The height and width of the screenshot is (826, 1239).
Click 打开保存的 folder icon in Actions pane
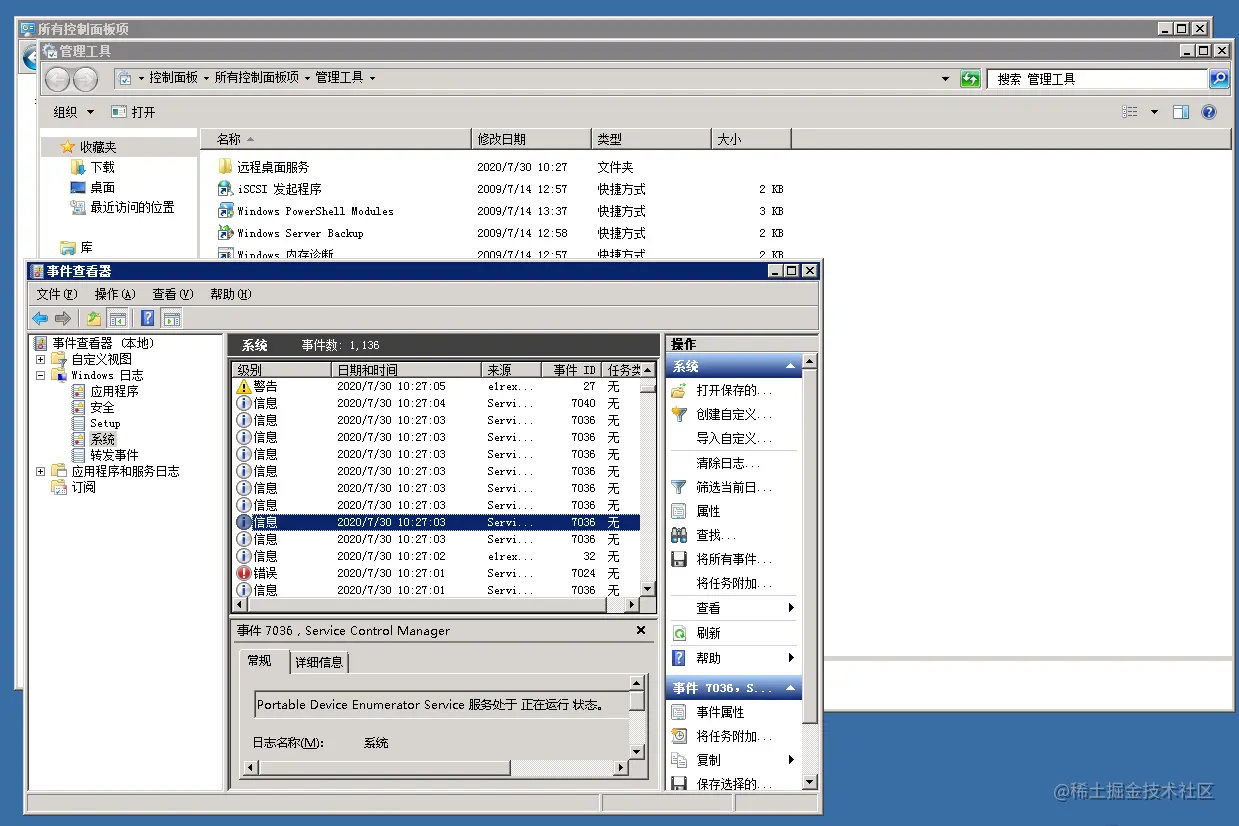pyautogui.click(x=679, y=390)
